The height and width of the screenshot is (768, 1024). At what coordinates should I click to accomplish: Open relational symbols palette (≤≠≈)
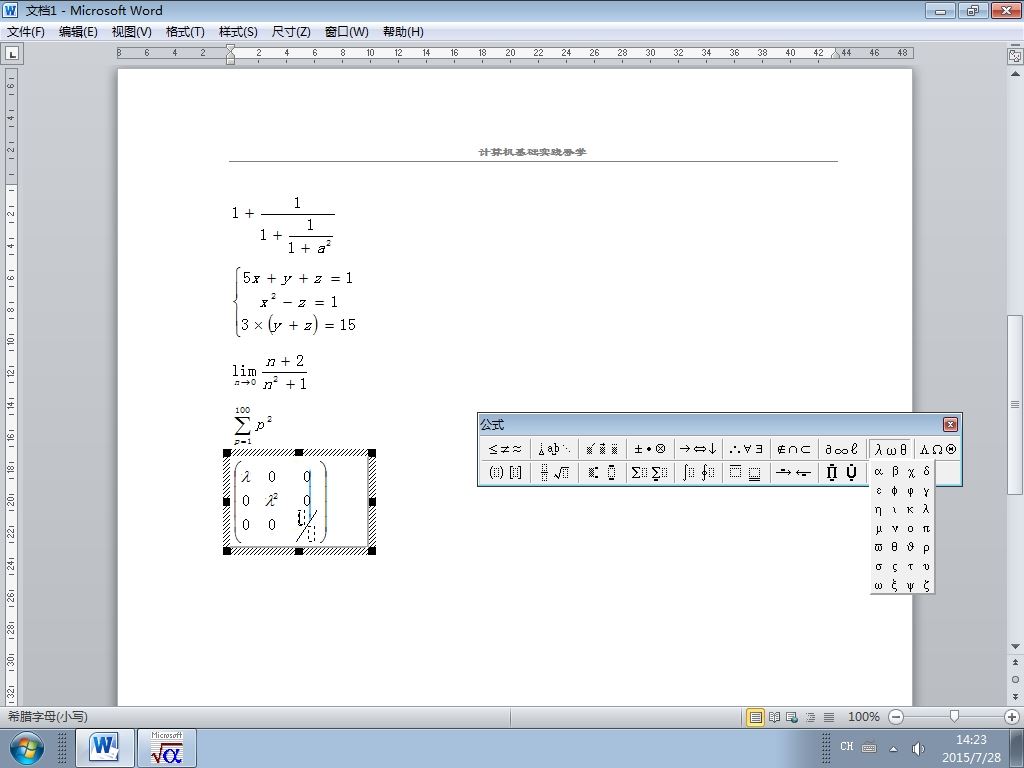click(x=505, y=449)
